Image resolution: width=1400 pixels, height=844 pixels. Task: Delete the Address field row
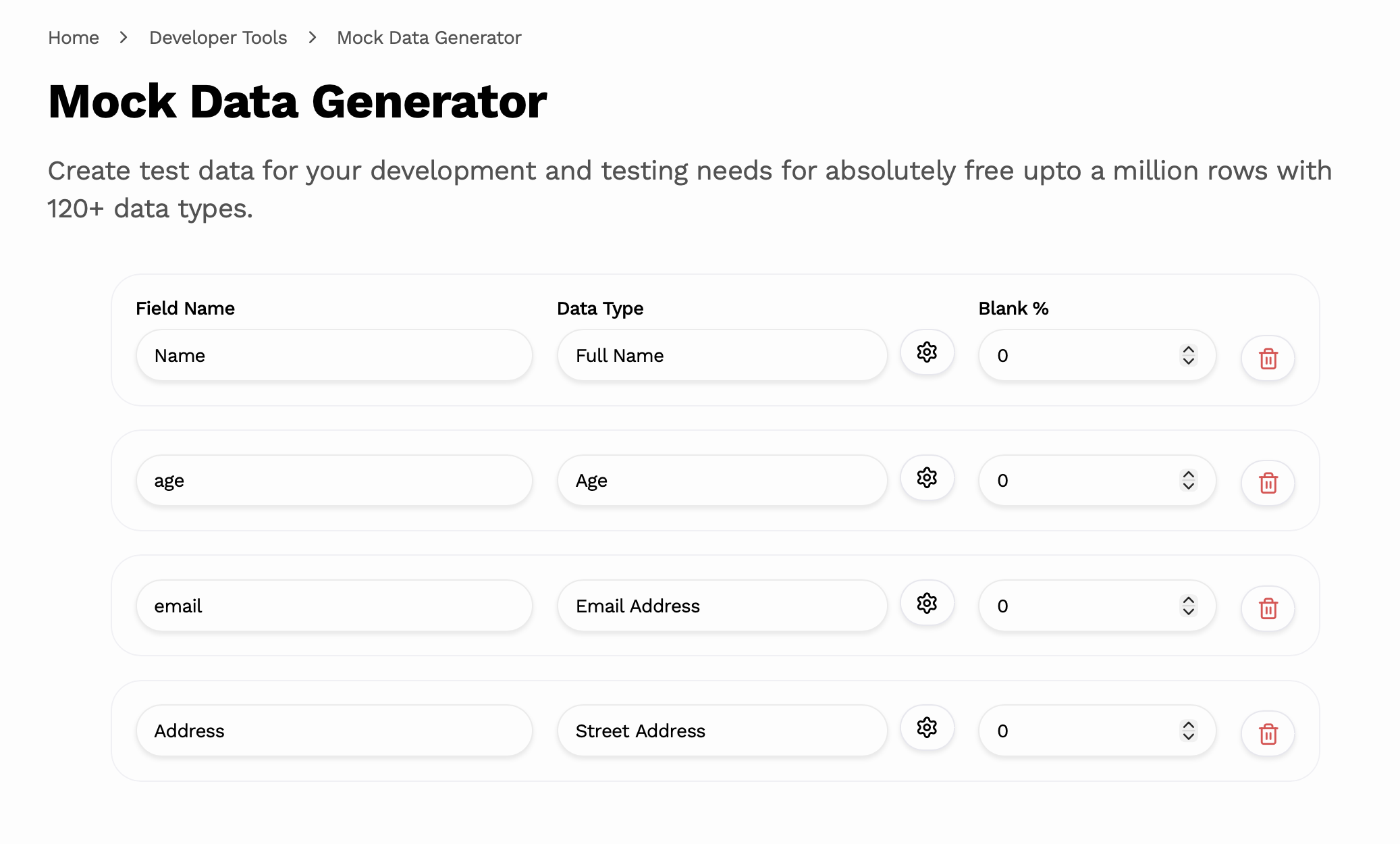(1267, 734)
